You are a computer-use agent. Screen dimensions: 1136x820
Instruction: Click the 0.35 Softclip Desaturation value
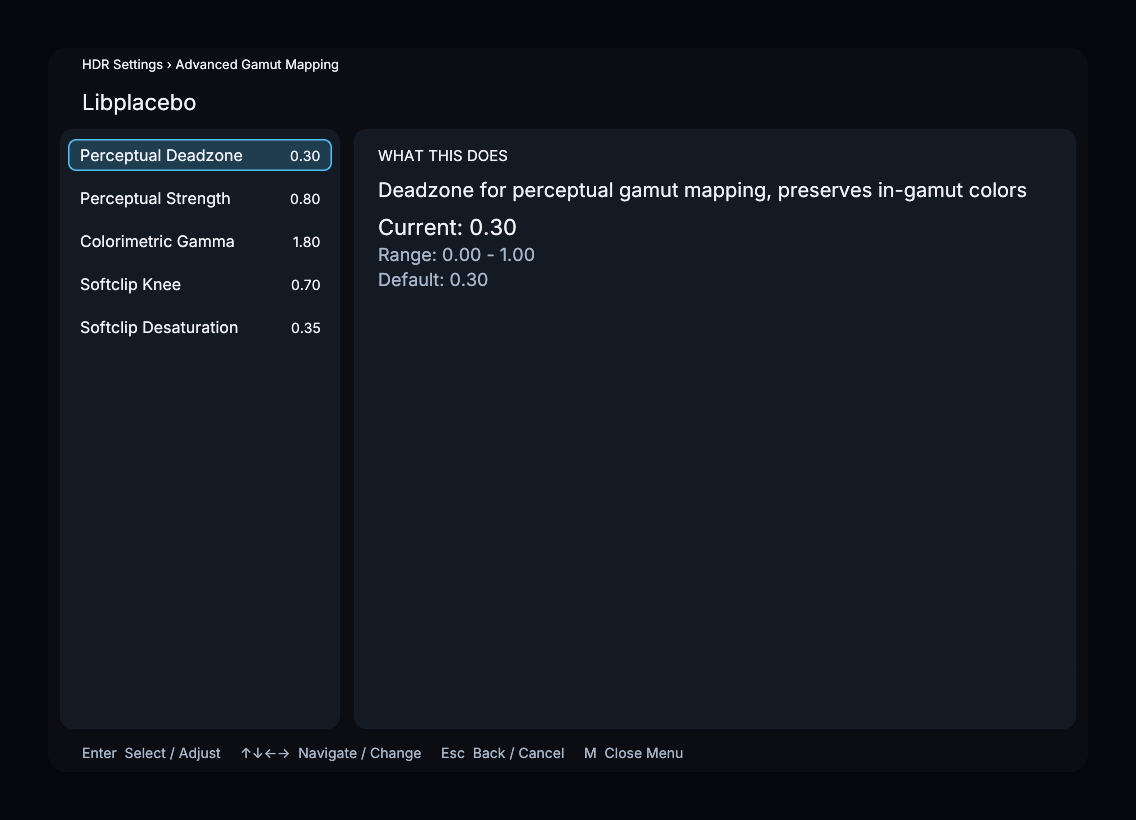306,328
